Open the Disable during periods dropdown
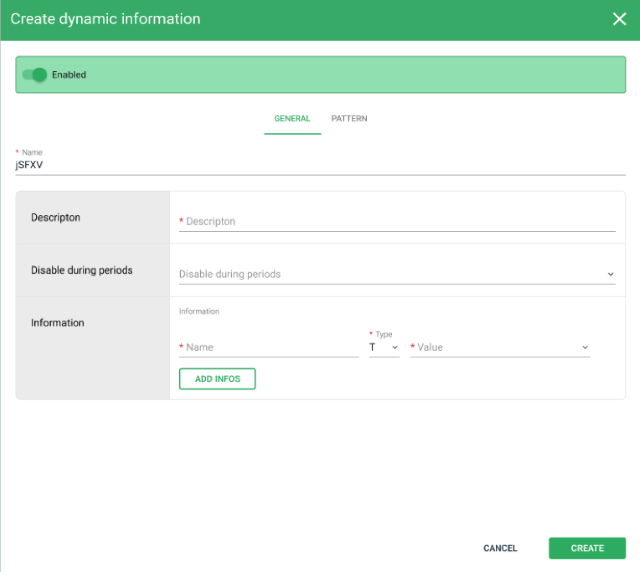This screenshot has height=572, width=640. tap(390, 274)
